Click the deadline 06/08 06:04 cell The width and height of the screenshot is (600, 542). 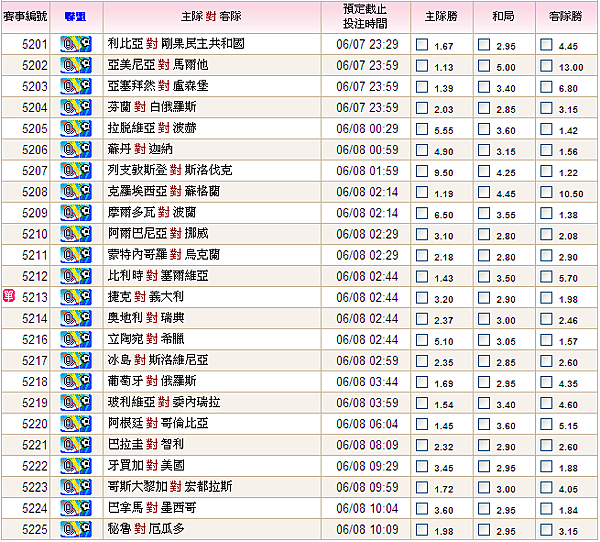367,424
